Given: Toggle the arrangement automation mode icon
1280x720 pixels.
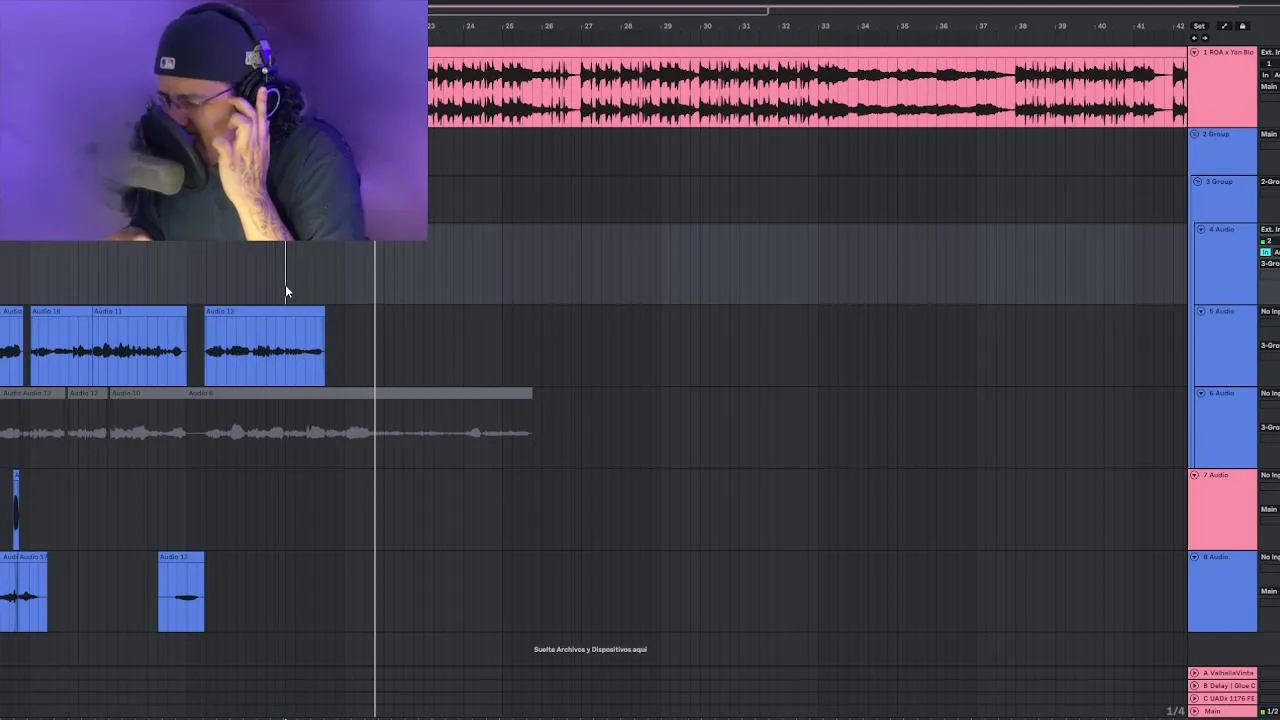Looking at the screenshot, I should point(1225,26).
